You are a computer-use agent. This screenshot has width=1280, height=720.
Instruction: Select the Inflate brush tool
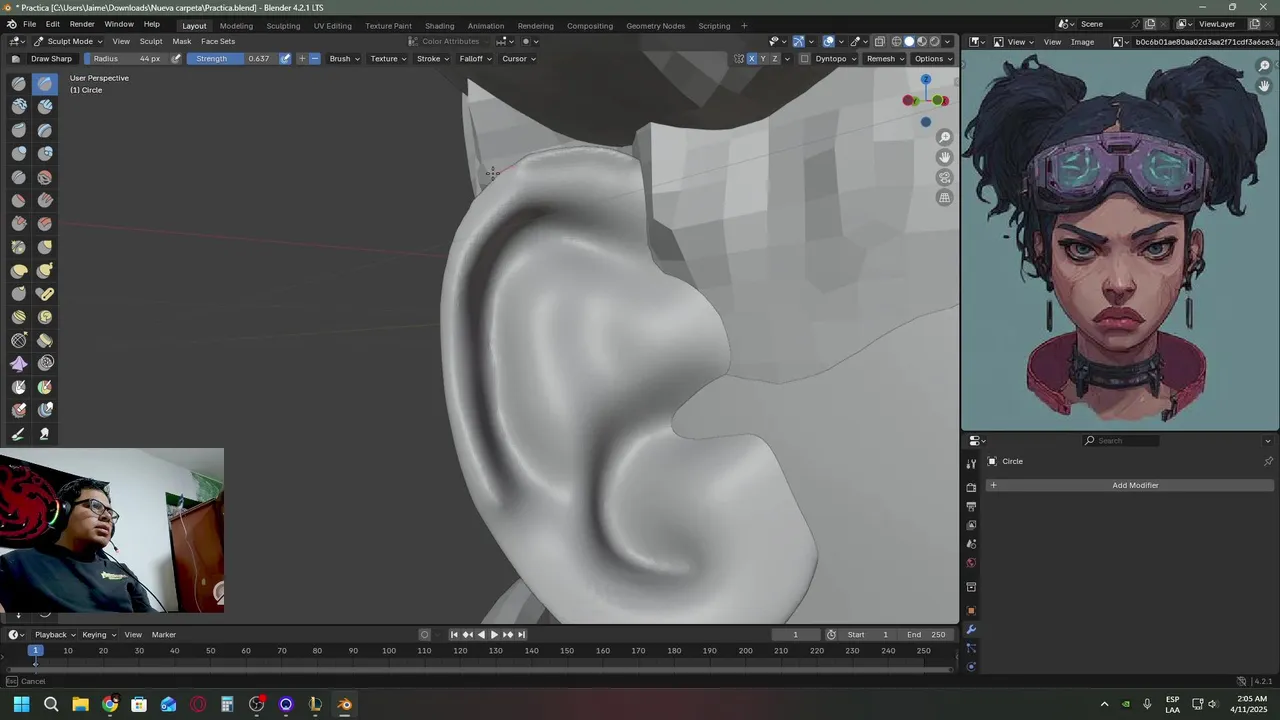(19, 153)
